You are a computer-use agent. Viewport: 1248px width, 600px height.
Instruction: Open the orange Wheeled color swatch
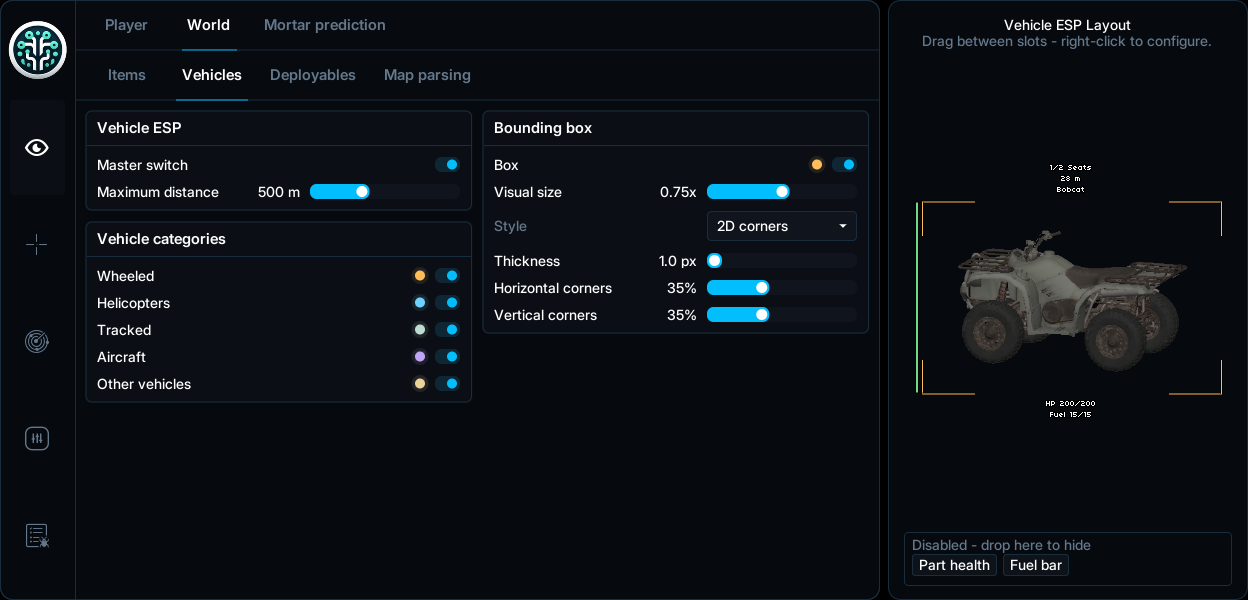[x=420, y=276]
